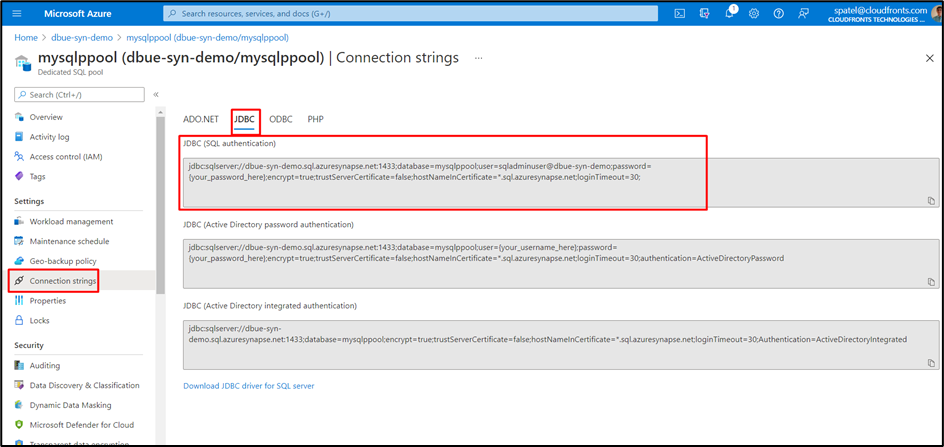Click the dedicated SQL pool resource icon
The image size is (944, 447).
pos(22,61)
